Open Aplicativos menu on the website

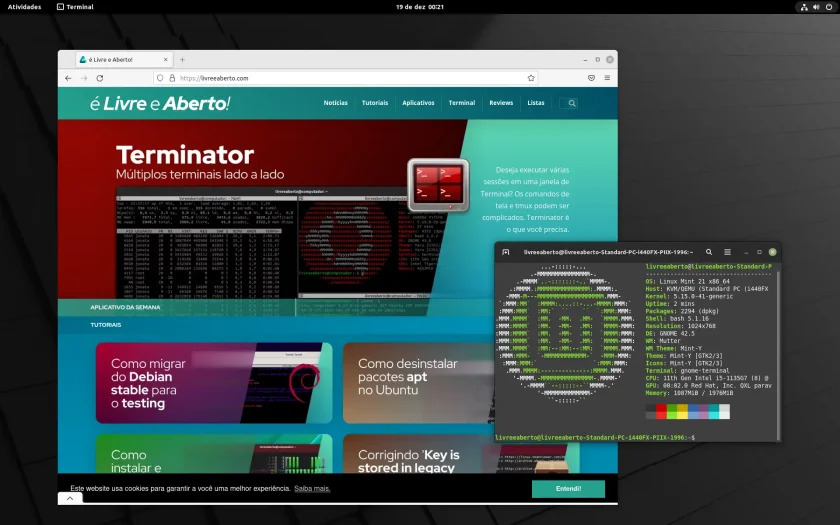(x=418, y=103)
